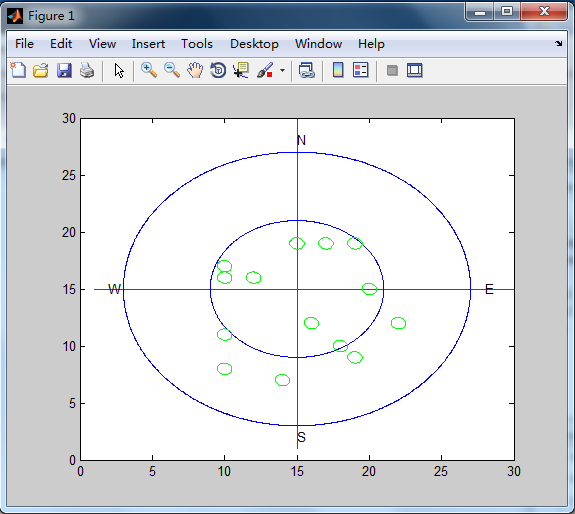This screenshot has height=514, width=575.
Task: Select the Zoom In magnifier tool
Action: pyautogui.click(x=149, y=70)
